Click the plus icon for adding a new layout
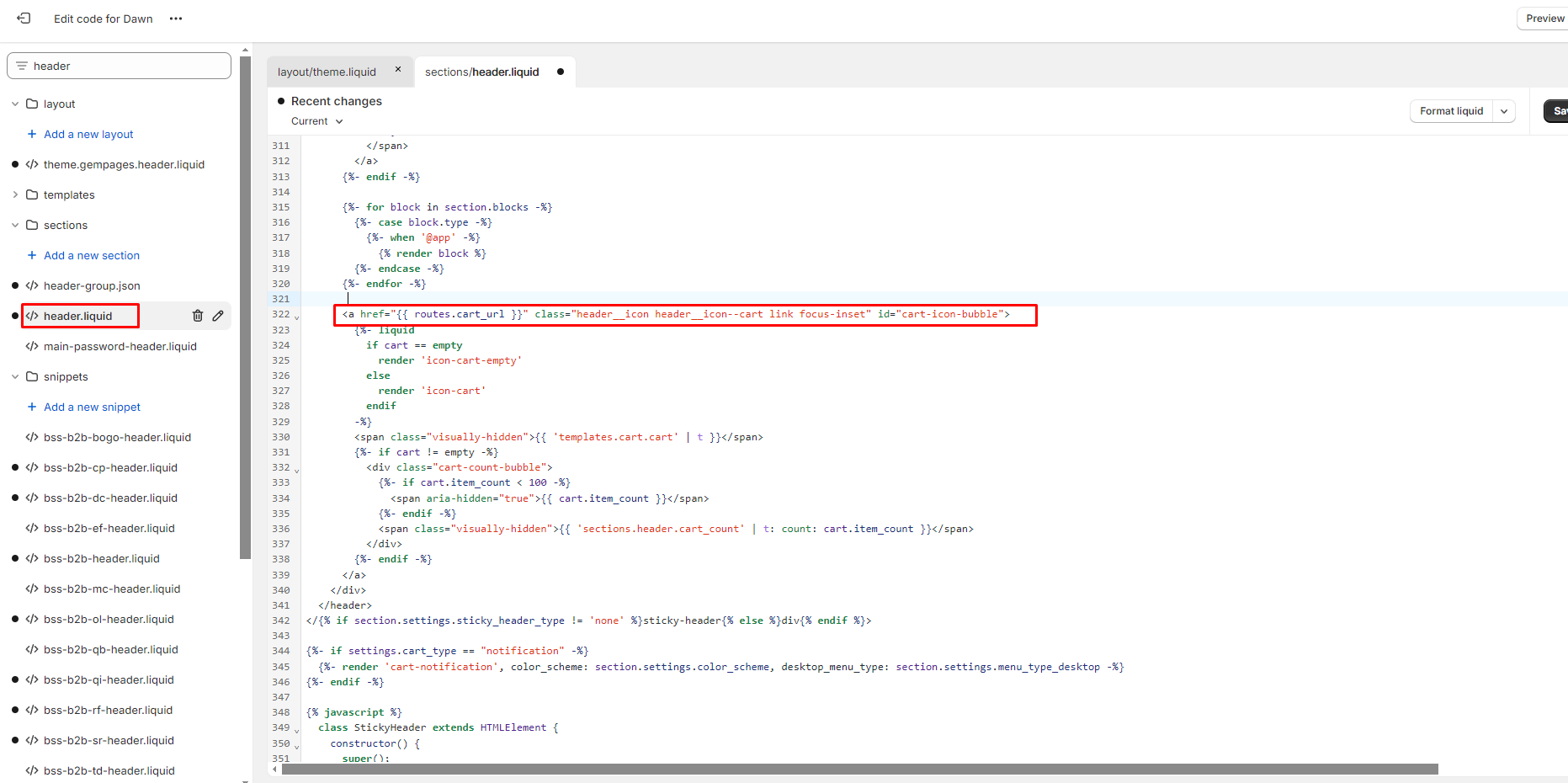 [x=32, y=134]
